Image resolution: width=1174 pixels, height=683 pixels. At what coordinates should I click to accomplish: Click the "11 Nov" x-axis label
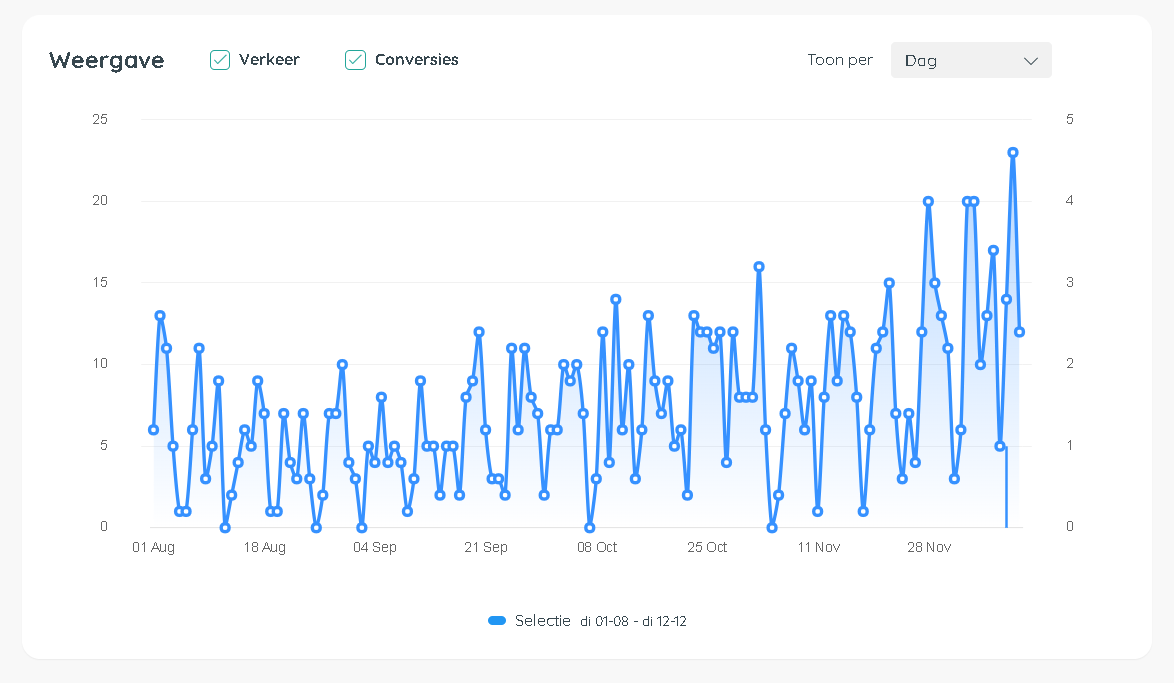(x=818, y=547)
